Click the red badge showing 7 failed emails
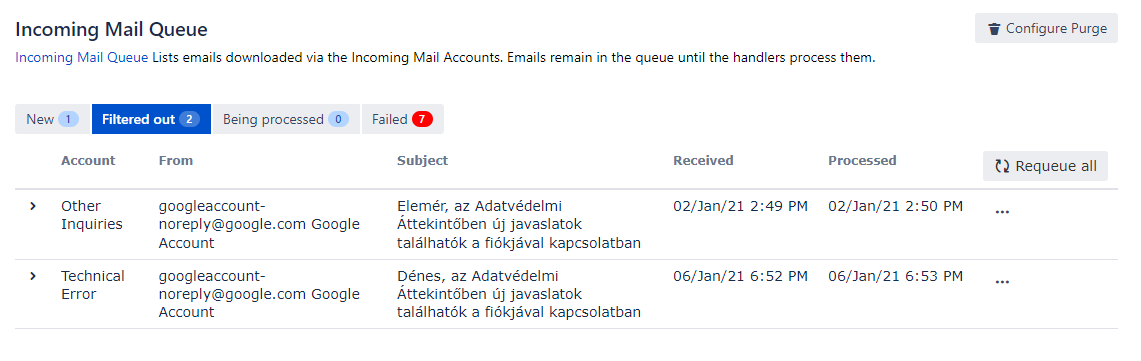 click(422, 119)
